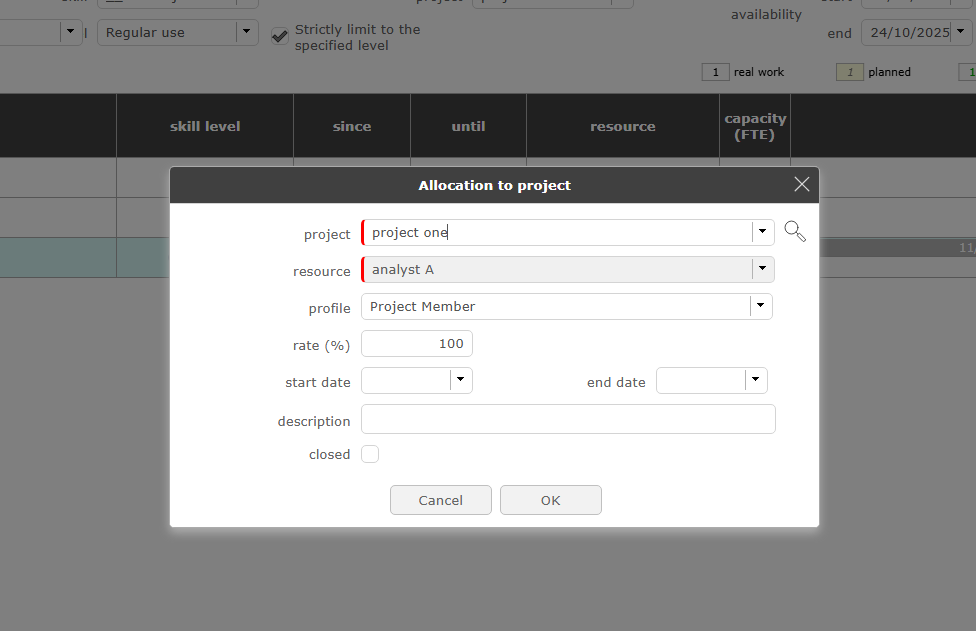Expand the profile Project Member dropdown
Image resolution: width=976 pixels, height=631 pixels.
(x=761, y=306)
